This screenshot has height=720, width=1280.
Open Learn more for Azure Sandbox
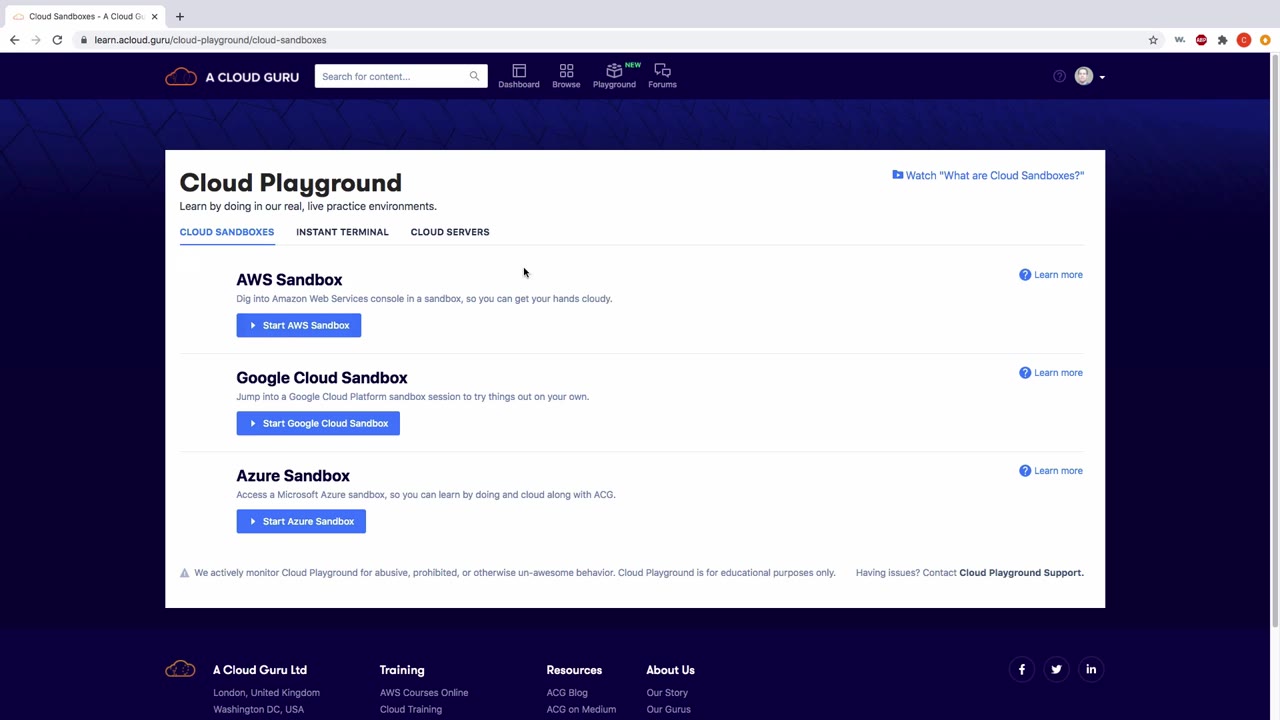1051,471
